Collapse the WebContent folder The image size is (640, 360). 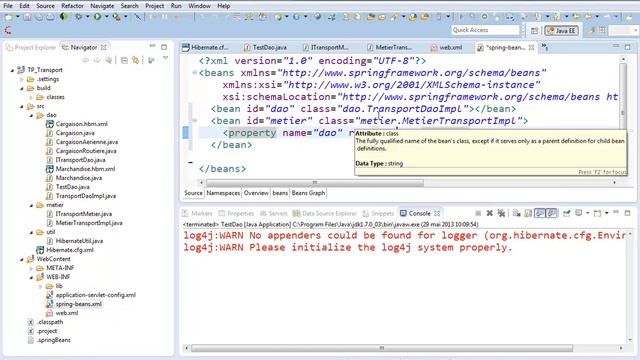point(22,259)
